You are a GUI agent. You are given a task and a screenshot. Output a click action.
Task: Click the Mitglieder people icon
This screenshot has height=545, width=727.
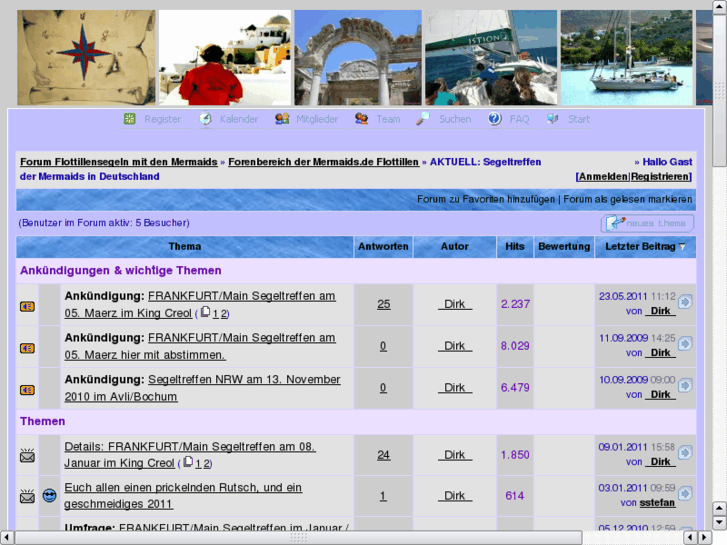point(282,119)
